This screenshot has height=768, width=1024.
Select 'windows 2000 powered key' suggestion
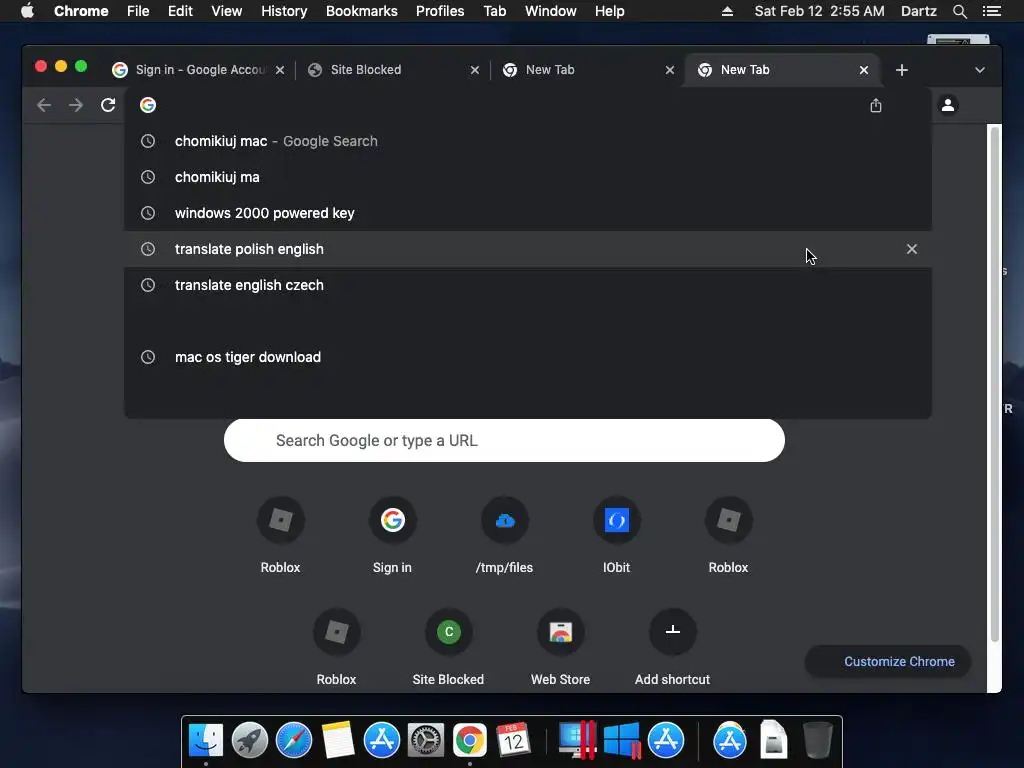[528, 213]
